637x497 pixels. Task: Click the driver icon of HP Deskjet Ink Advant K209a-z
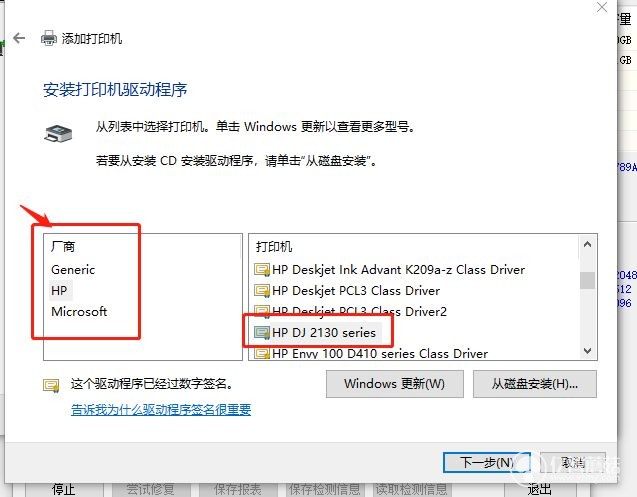point(262,269)
